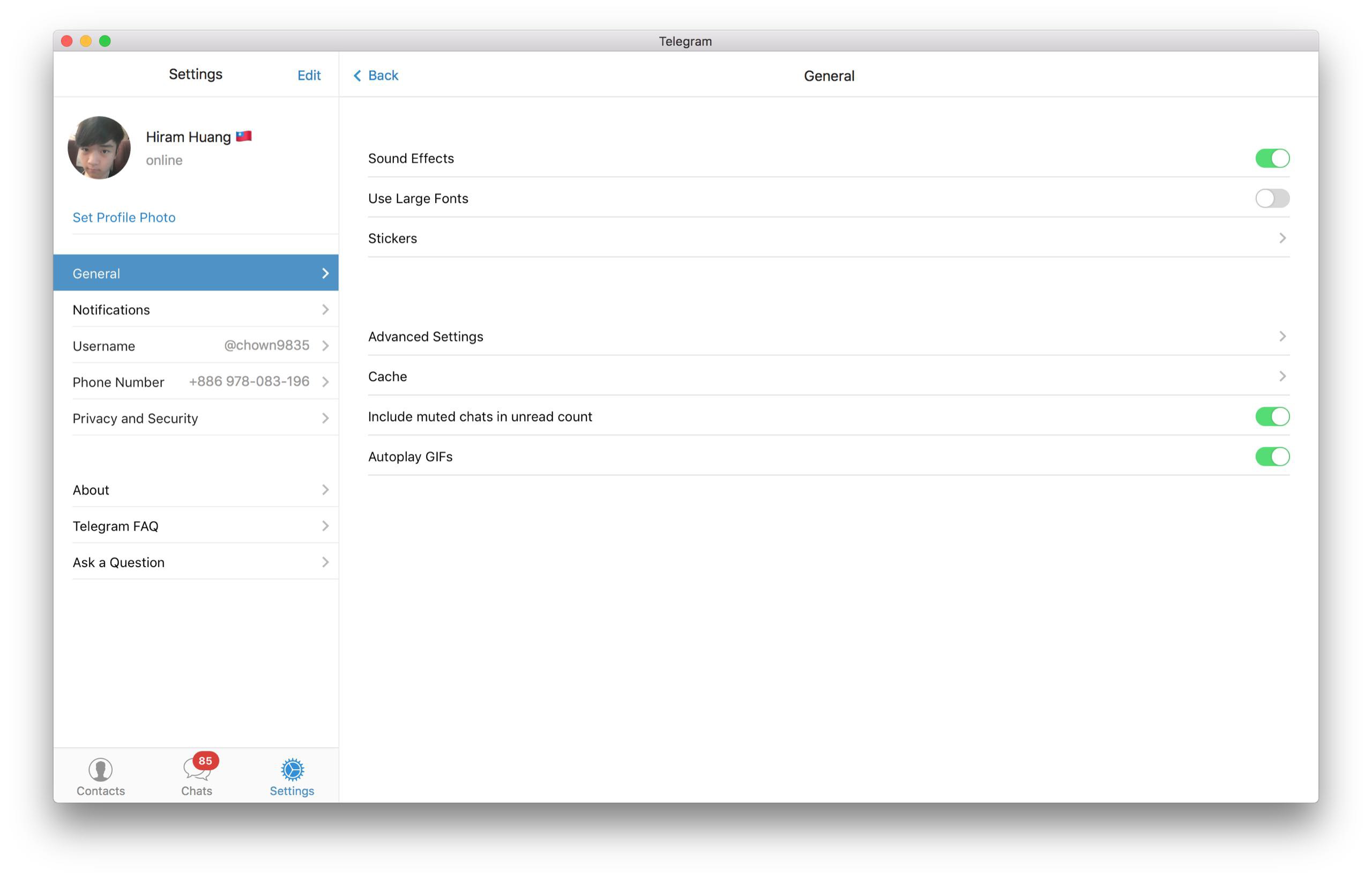
Task: Disable Include muted chats in unread count
Action: coord(1272,416)
